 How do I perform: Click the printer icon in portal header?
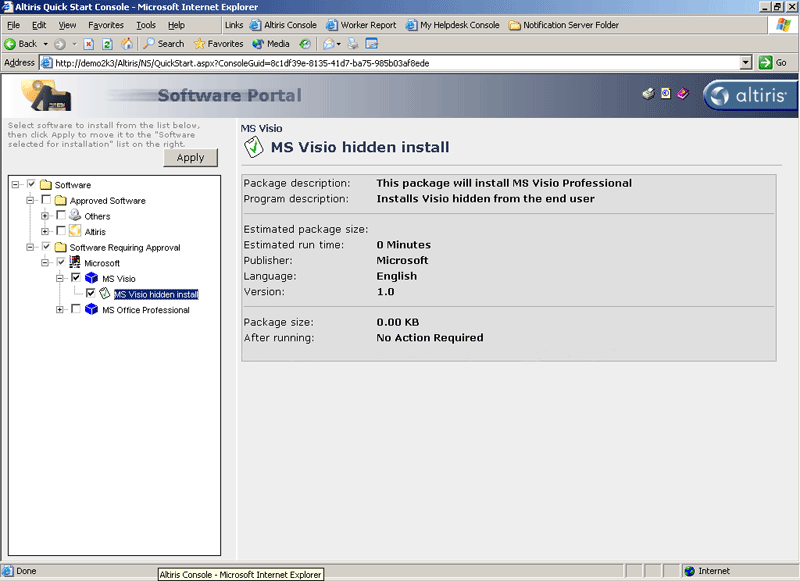pyautogui.click(x=648, y=94)
